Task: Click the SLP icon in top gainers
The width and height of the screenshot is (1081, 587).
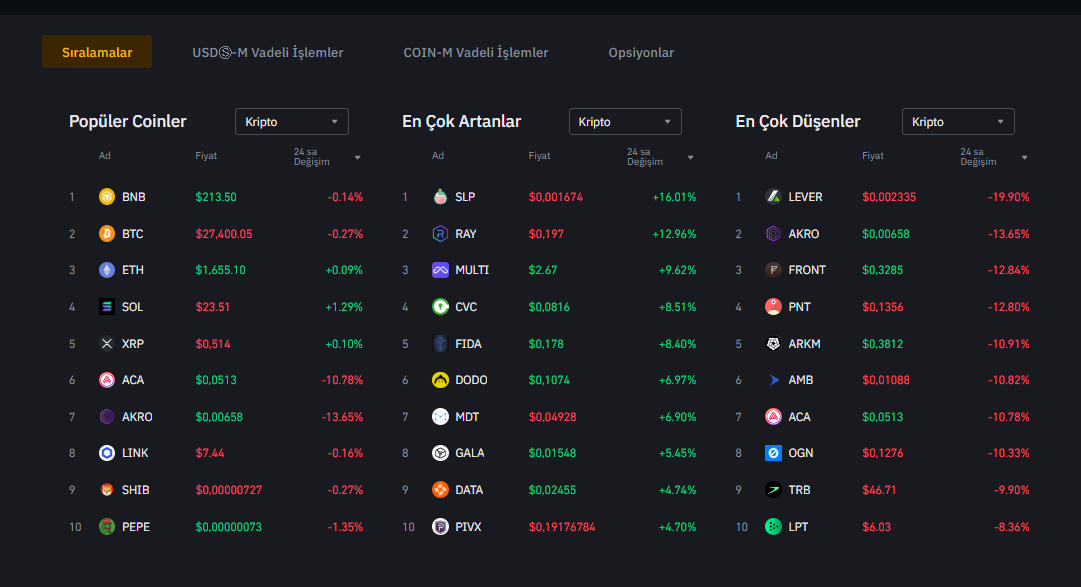Action: [440, 197]
